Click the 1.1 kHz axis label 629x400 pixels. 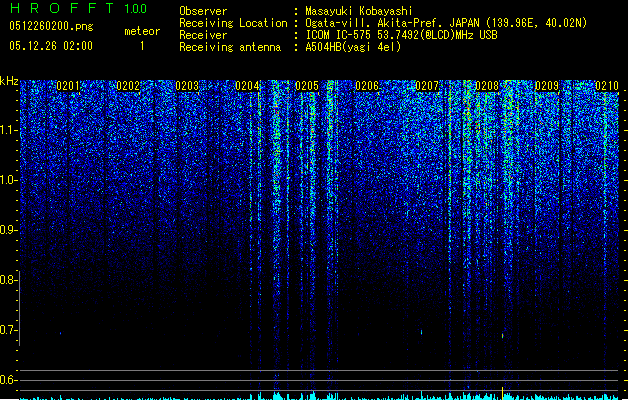tap(8, 130)
